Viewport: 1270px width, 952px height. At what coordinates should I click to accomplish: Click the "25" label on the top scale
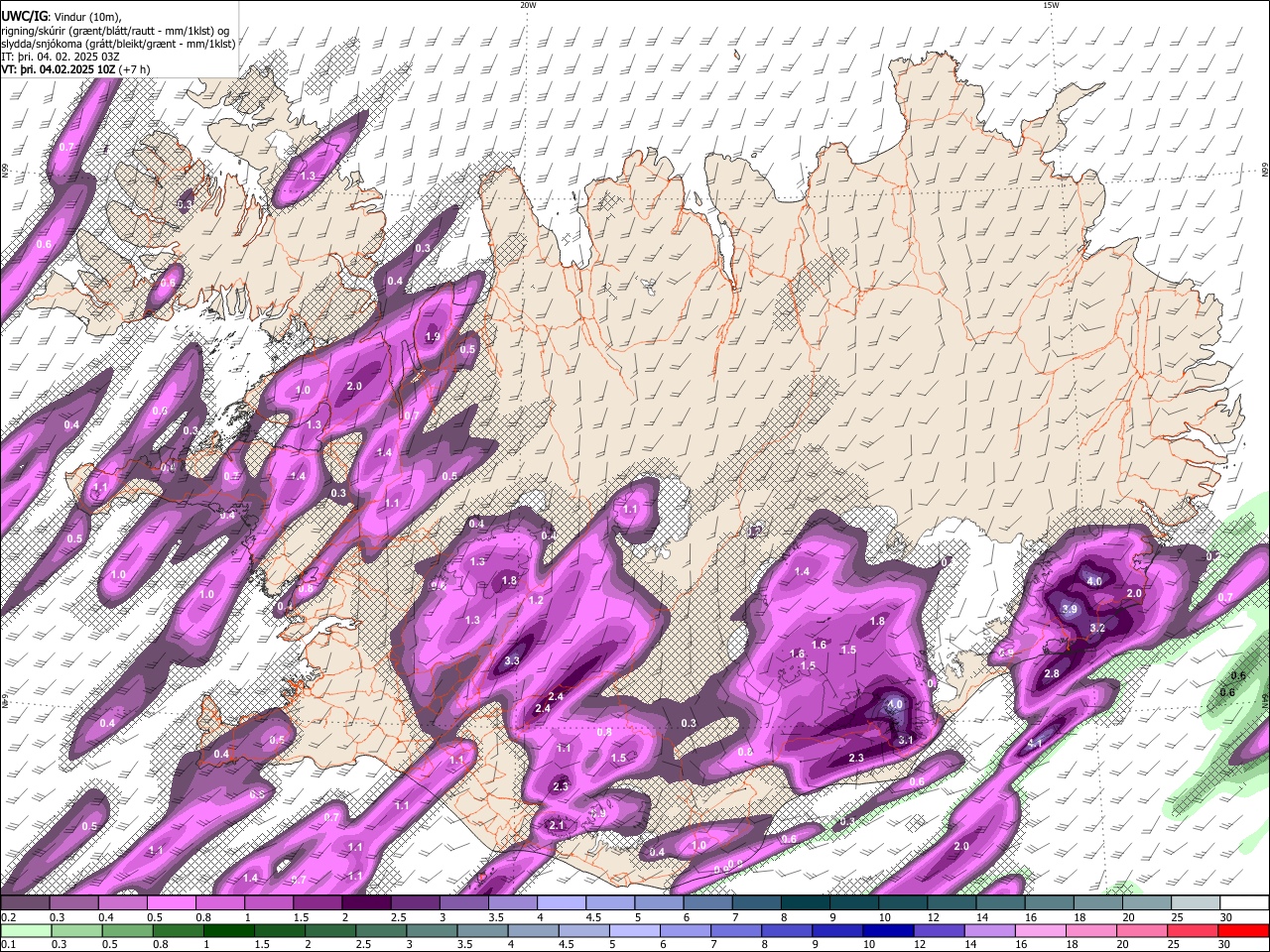tap(1177, 916)
